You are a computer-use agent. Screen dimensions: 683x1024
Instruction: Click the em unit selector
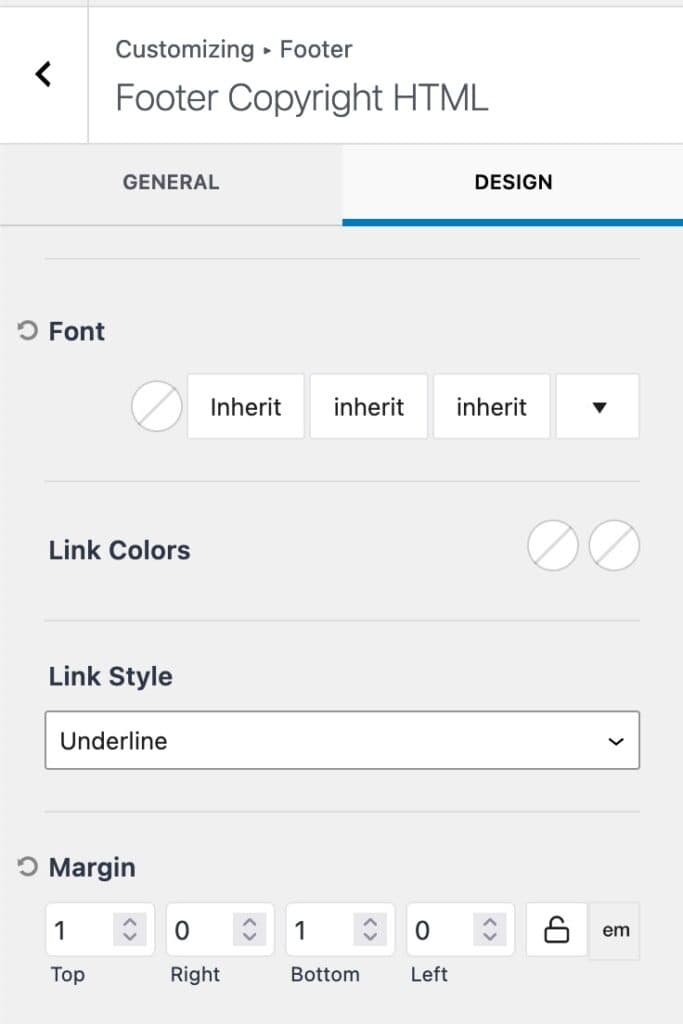[614, 930]
